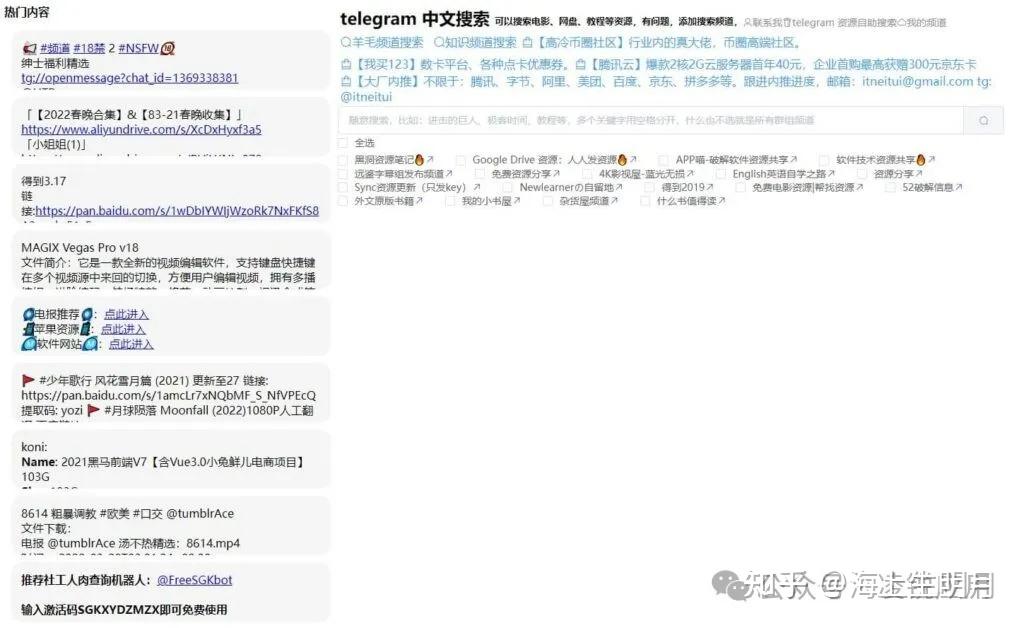Open external arrow next to 我的小书屋
Viewport: 1024px width, 628px height.
point(517,201)
